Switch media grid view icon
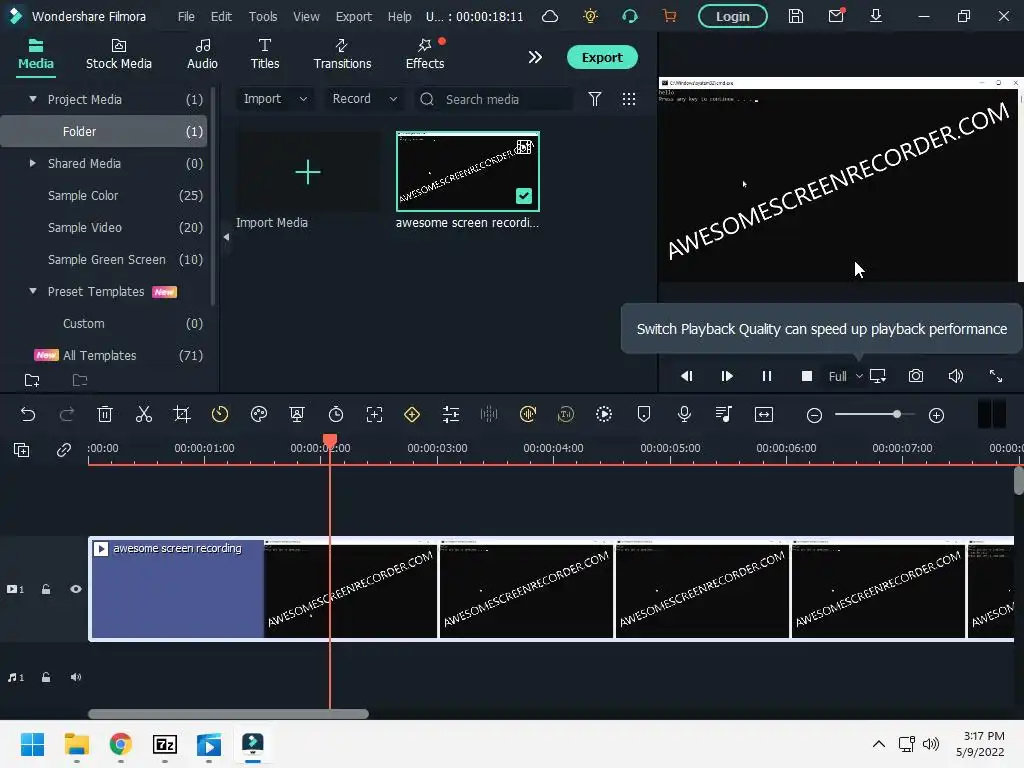The image size is (1024, 768). [x=628, y=99]
